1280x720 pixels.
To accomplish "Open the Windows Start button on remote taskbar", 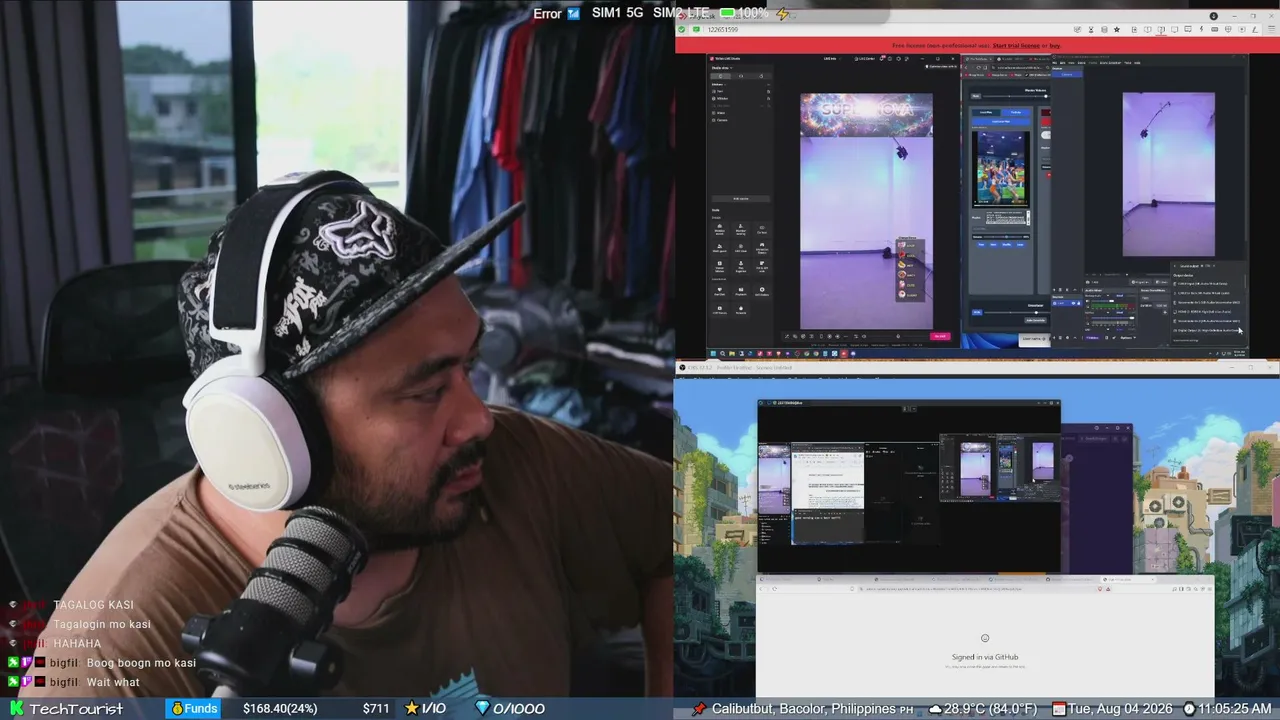I will 713,353.
